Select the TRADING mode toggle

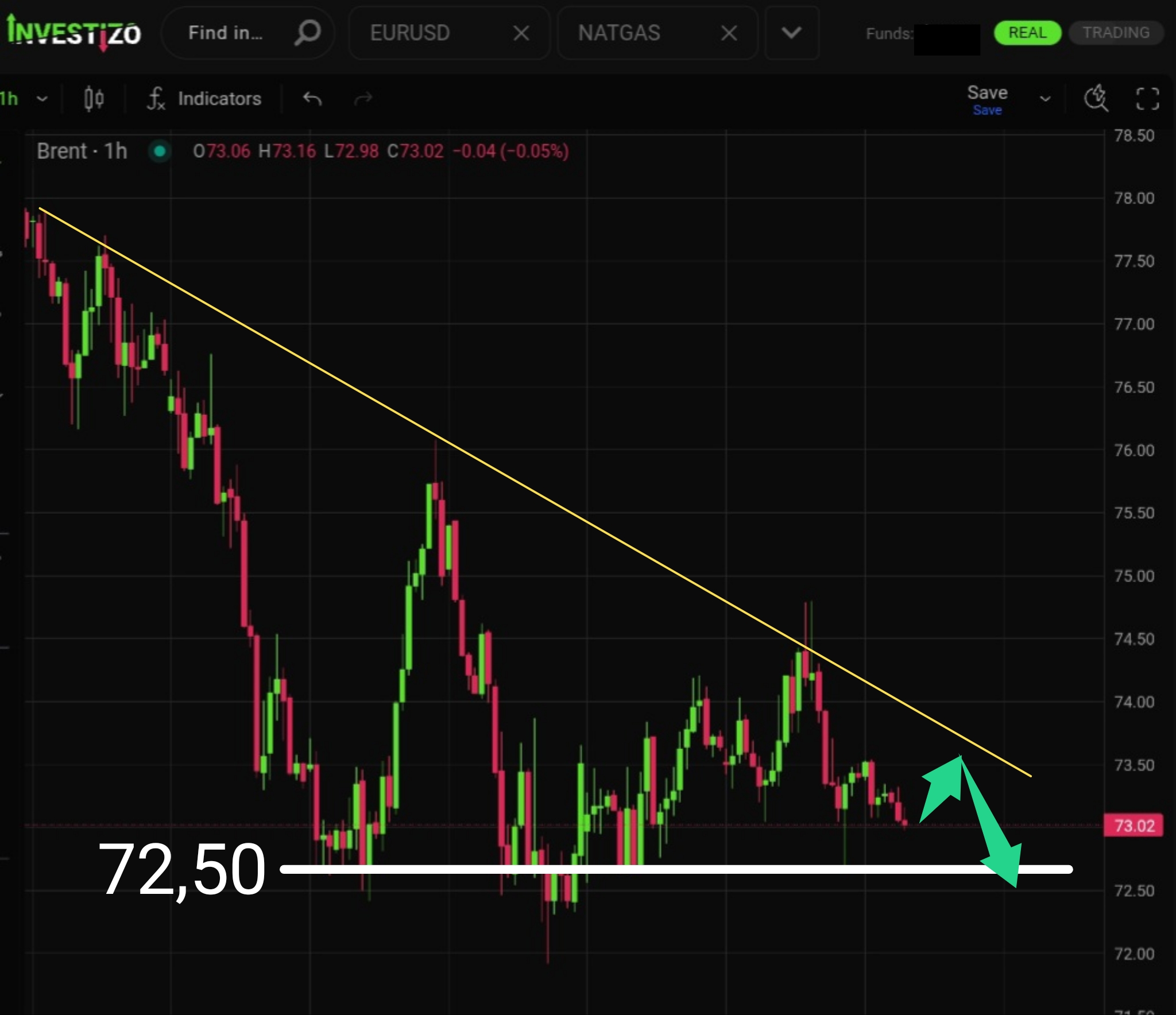click(1116, 33)
